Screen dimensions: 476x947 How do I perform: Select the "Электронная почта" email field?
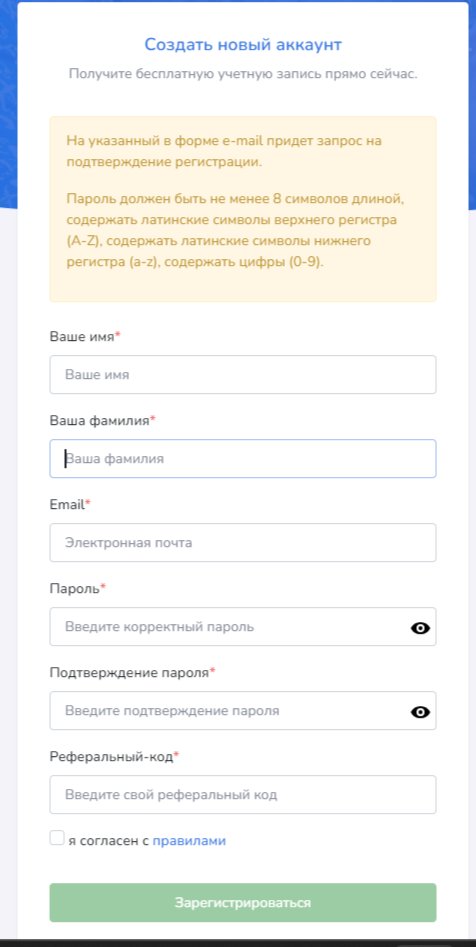(243, 542)
